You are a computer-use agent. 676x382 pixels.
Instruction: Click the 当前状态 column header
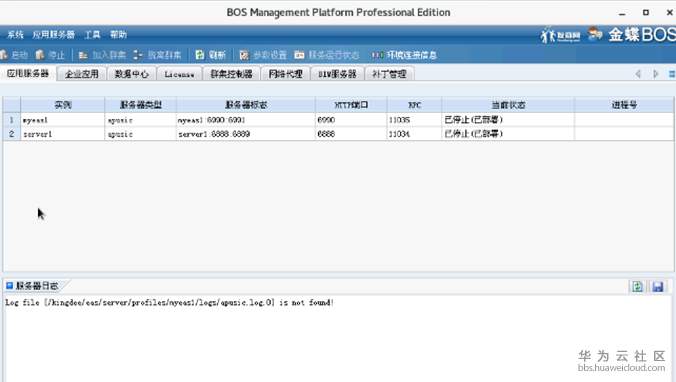pyautogui.click(x=508, y=105)
